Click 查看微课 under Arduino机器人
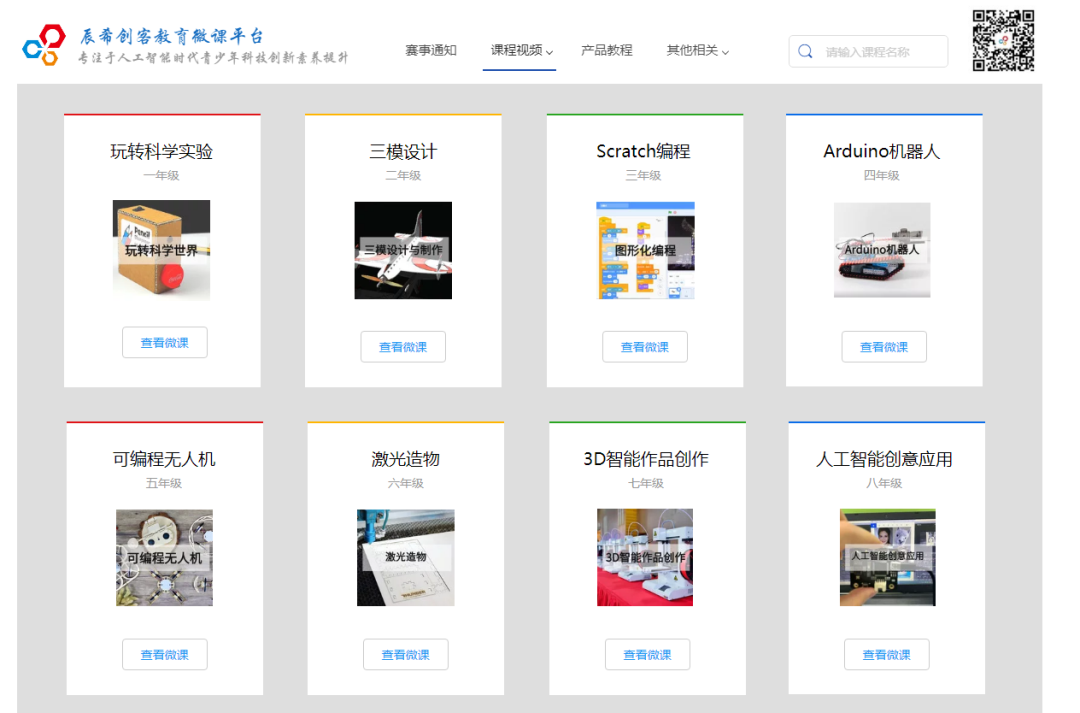 pyautogui.click(x=884, y=346)
